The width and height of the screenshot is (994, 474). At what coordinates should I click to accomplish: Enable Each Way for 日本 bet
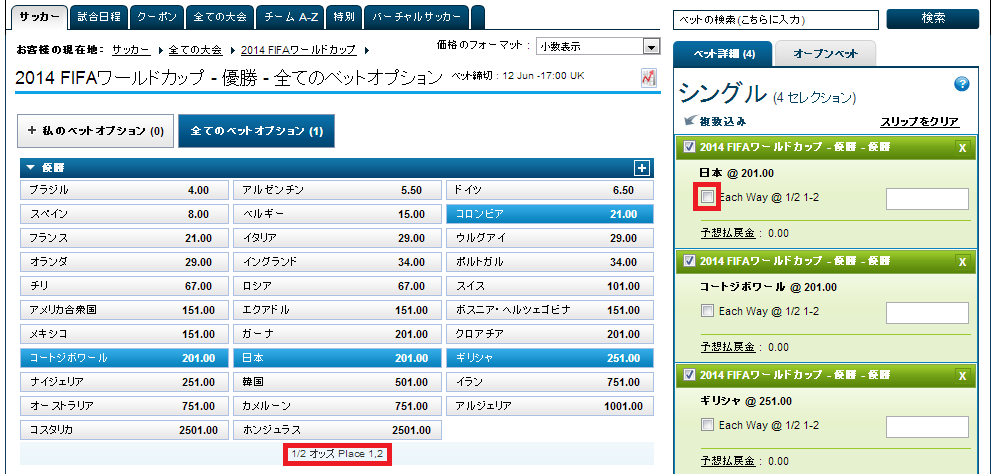pos(707,197)
